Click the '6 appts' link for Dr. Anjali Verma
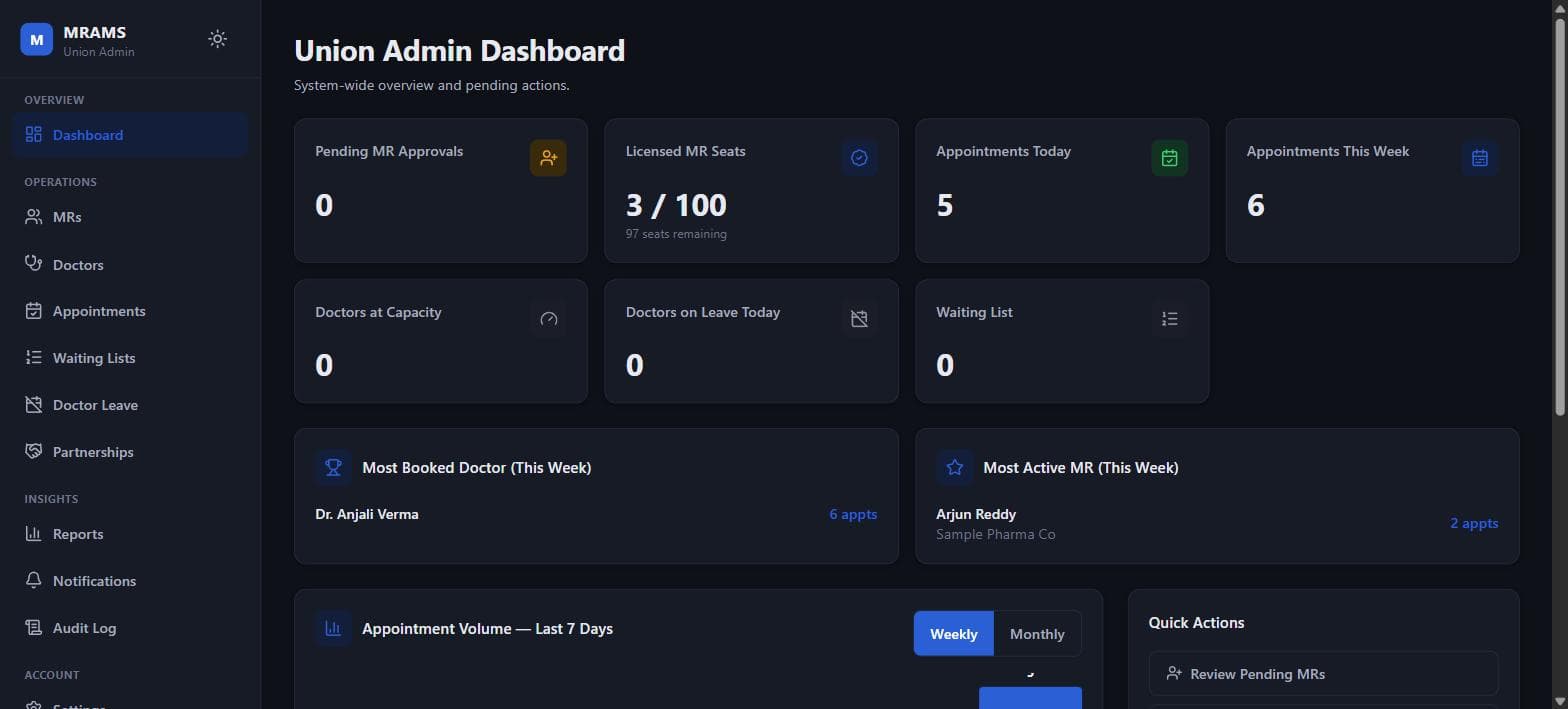 (853, 514)
